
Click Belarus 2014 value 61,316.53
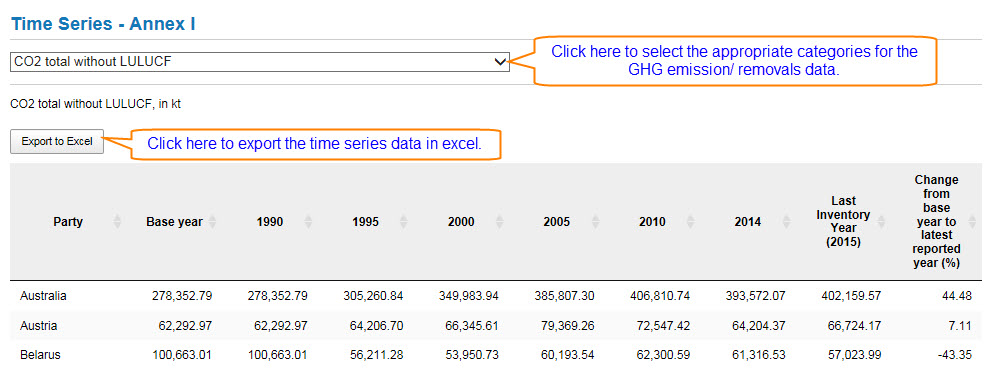(x=759, y=355)
